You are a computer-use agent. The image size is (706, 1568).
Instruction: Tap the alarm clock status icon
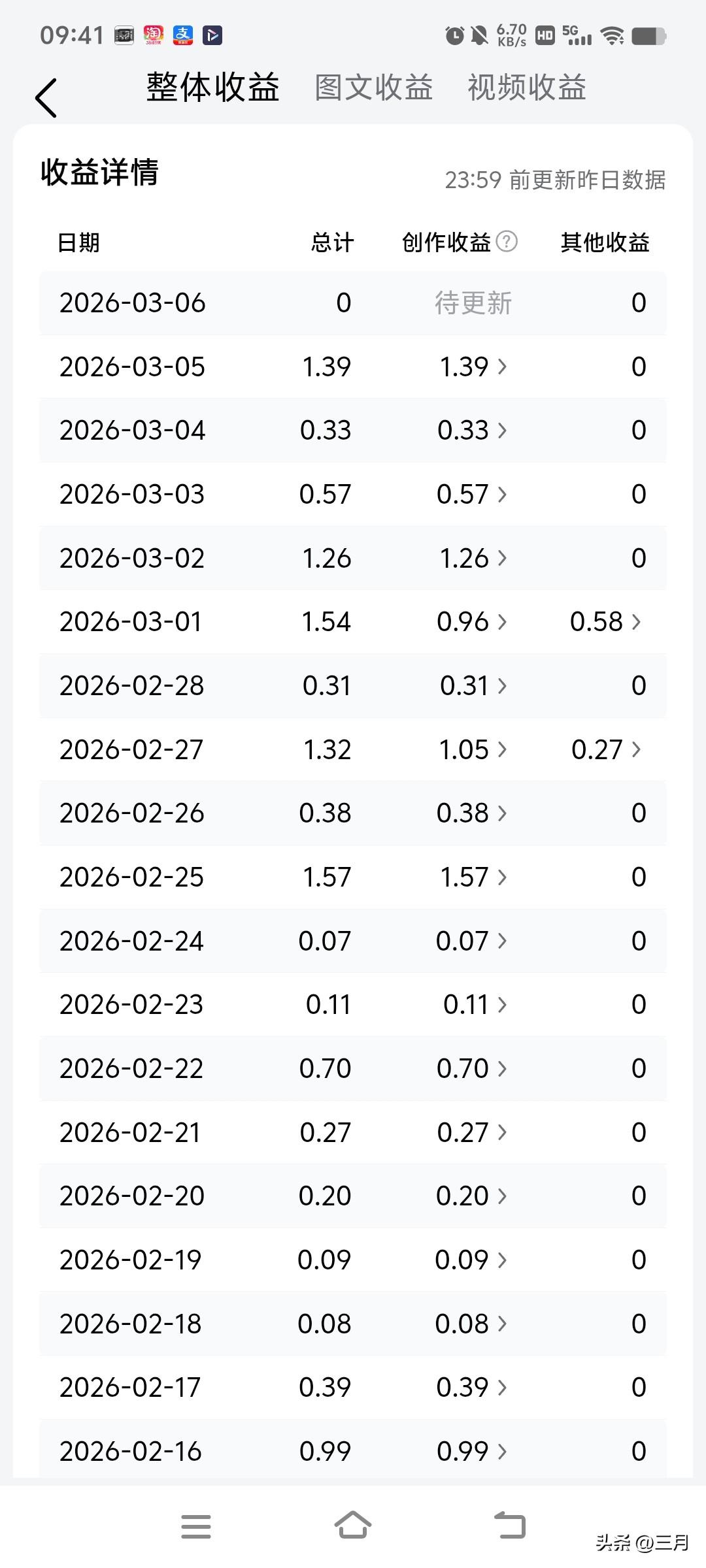[x=454, y=35]
